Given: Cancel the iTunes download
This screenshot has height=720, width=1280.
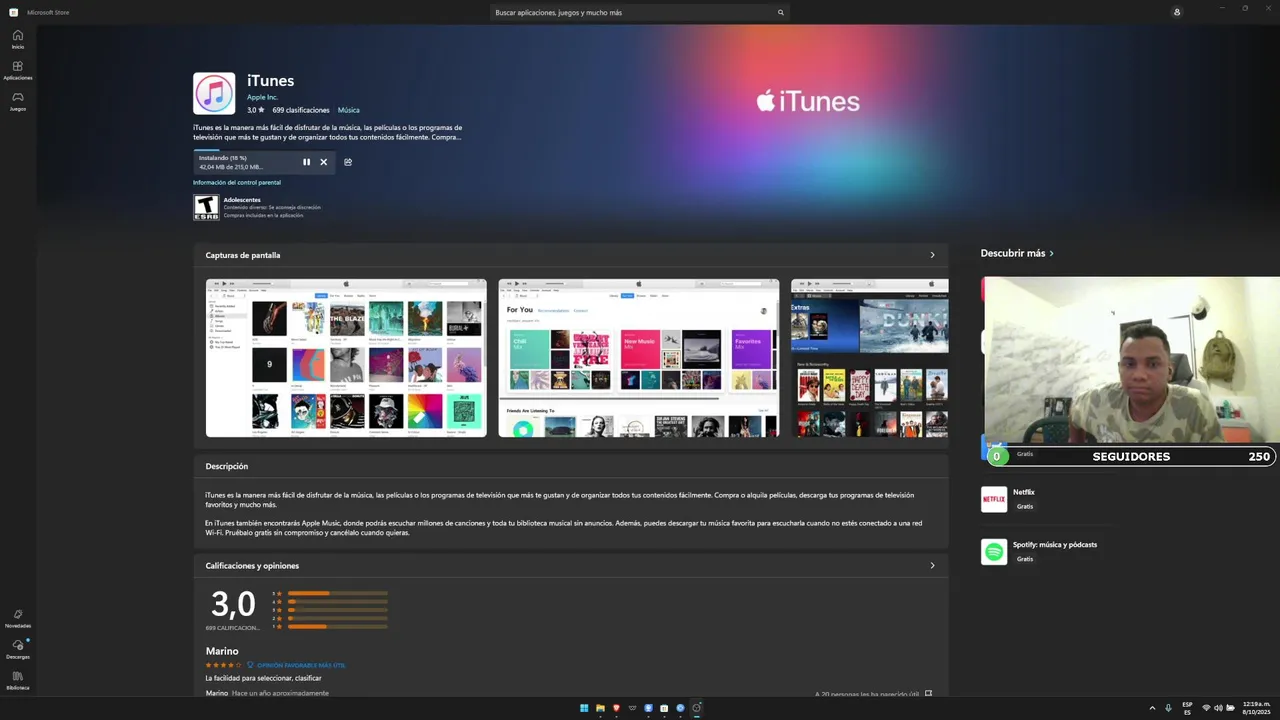Looking at the screenshot, I should (323, 162).
